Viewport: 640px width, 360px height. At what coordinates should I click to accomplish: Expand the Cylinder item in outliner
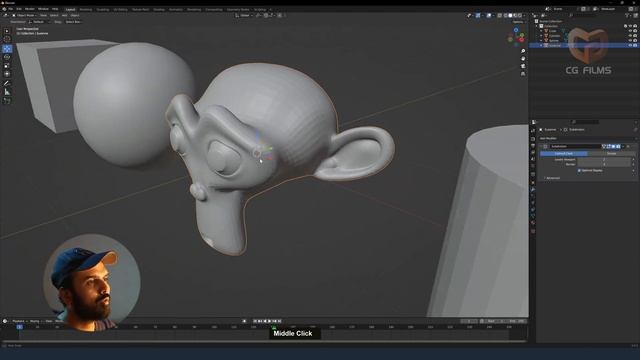[x=541, y=36]
